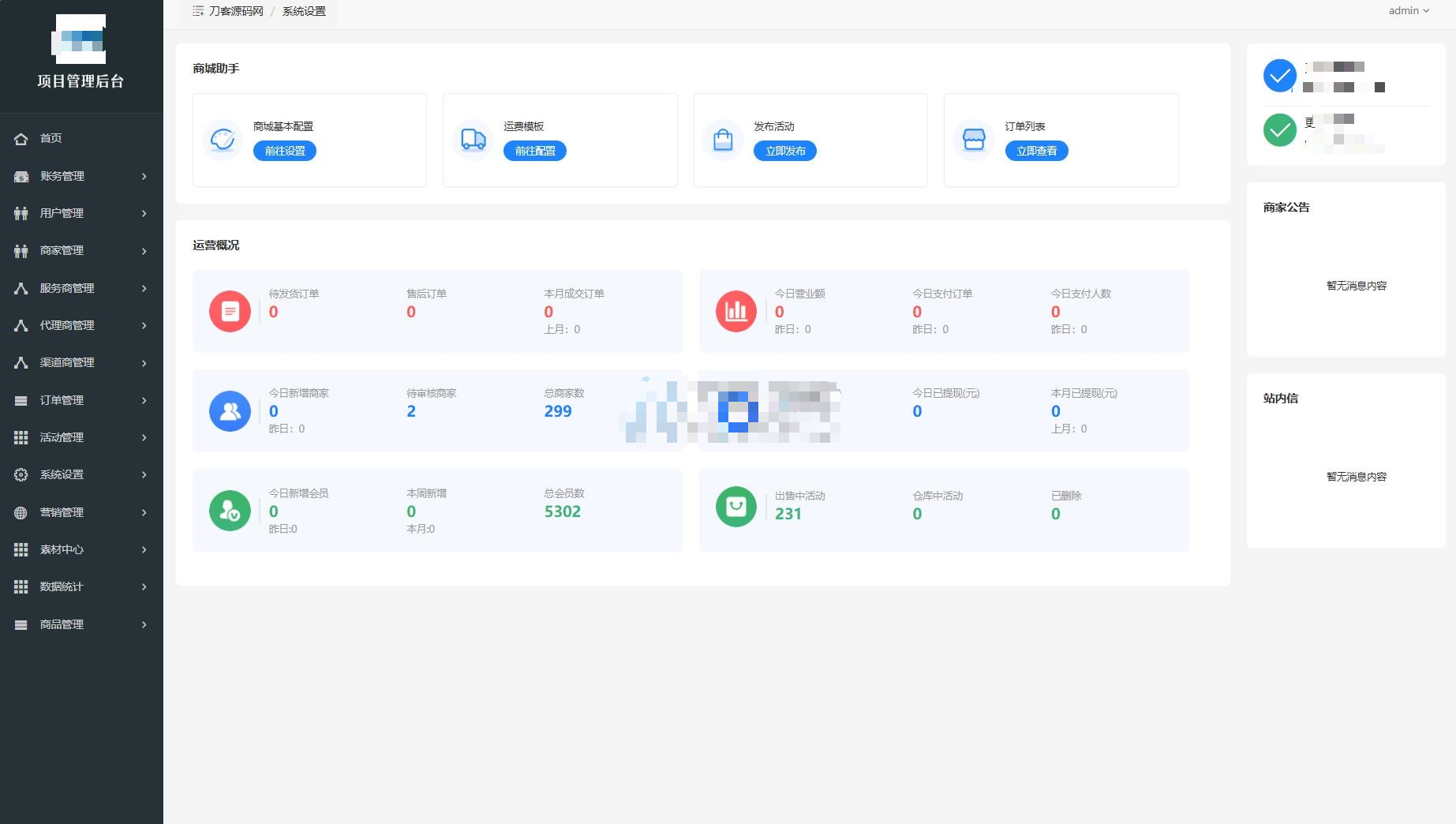Expand the 订单管理 submenu arrow
This screenshot has width=1456, height=824.
pyautogui.click(x=144, y=400)
